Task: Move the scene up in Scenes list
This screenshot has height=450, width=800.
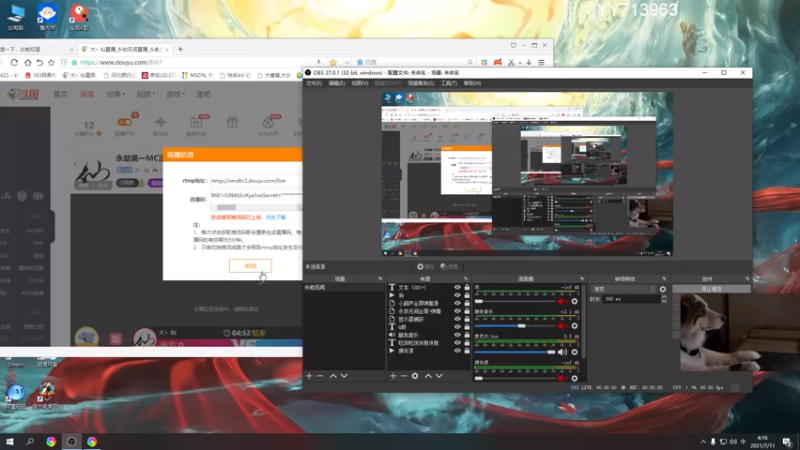Action: [x=333, y=376]
